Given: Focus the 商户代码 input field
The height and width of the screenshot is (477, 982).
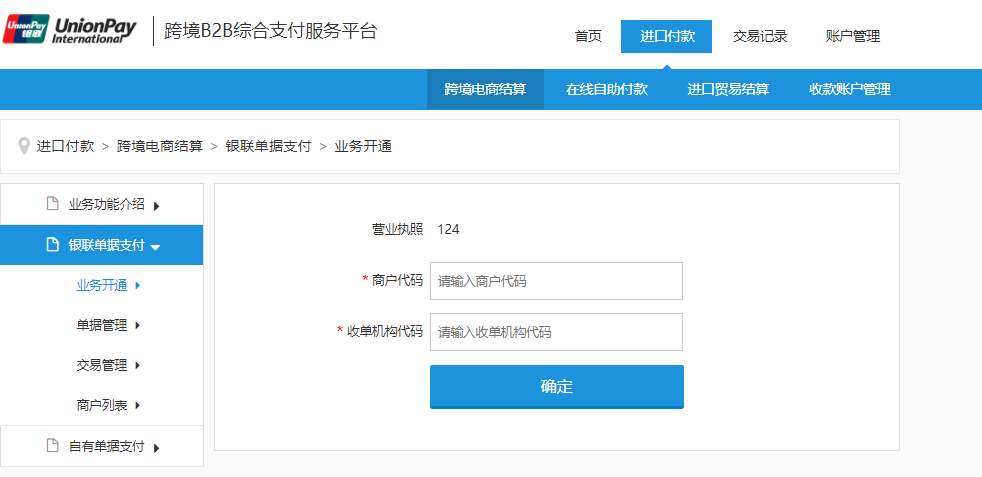Looking at the screenshot, I should click(x=556, y=281).
